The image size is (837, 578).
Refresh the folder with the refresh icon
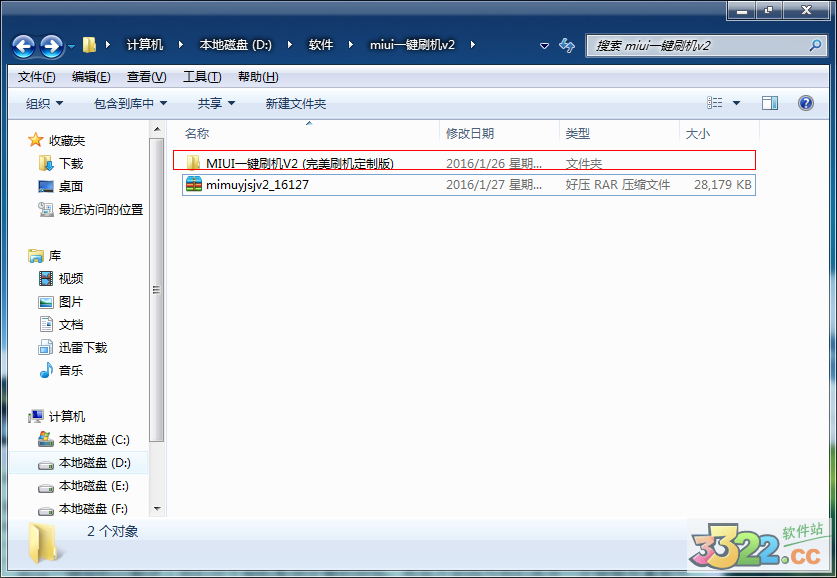(566, 45)
